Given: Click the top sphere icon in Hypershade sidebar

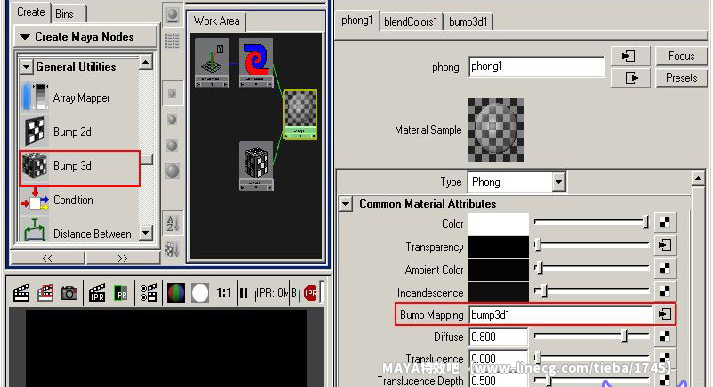Looking at the screenshot, I should pos(172,15).
